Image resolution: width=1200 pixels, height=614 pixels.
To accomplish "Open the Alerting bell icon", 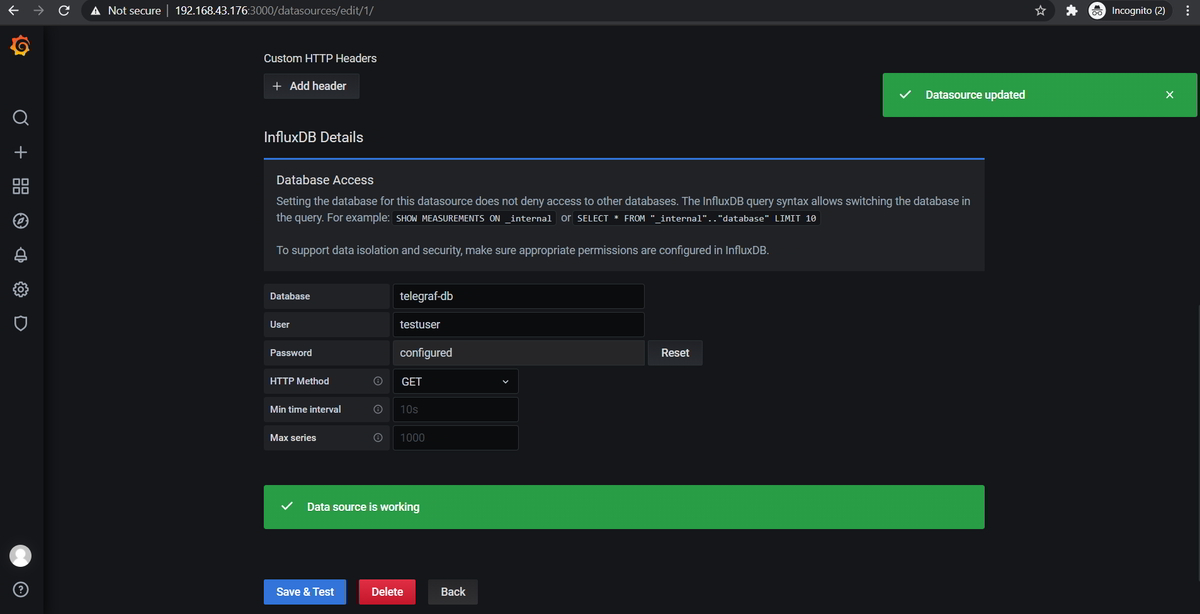I will click(x=20, y=255).
